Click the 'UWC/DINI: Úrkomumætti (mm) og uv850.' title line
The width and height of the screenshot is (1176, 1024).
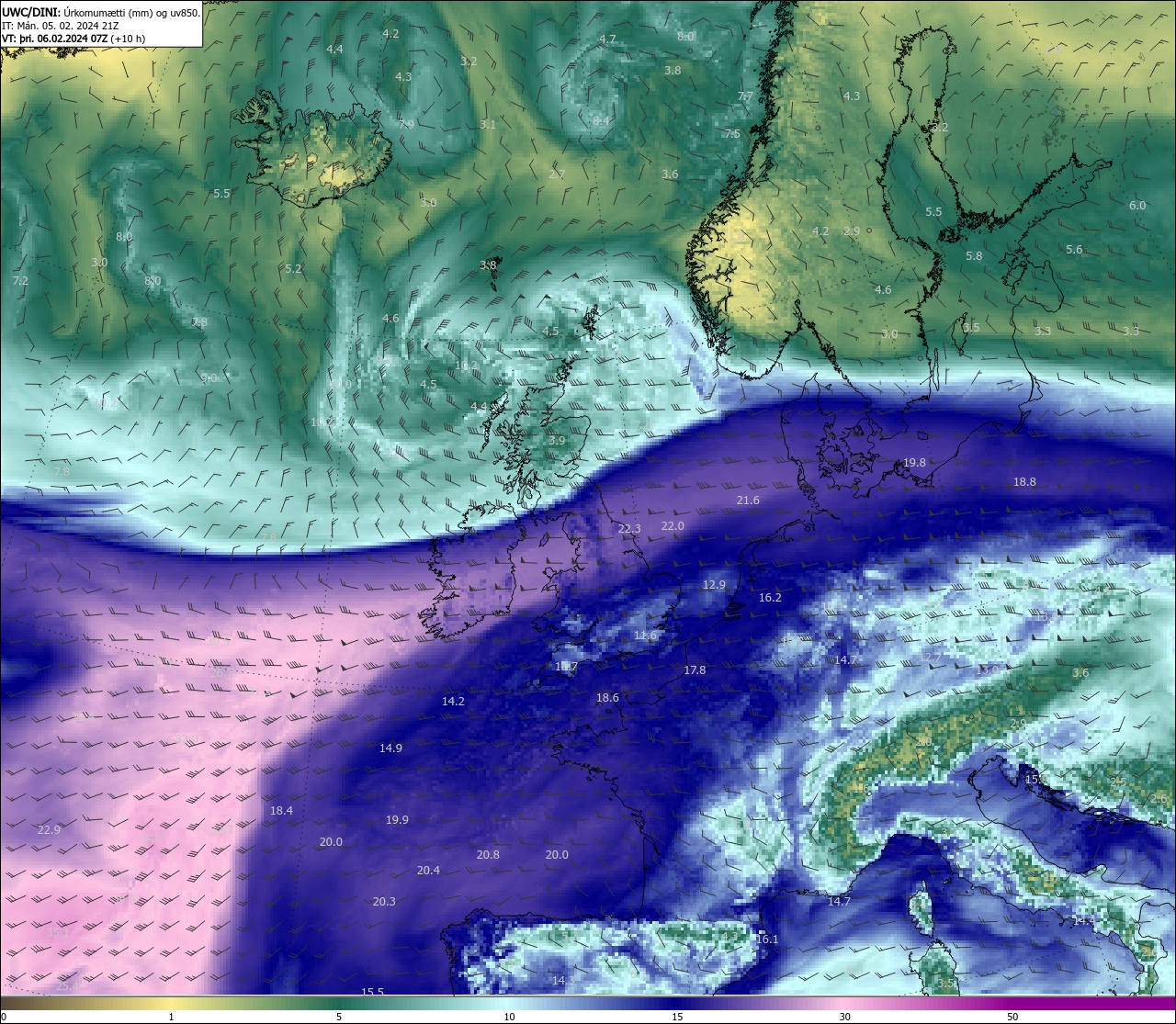click(x=101, y=13)
